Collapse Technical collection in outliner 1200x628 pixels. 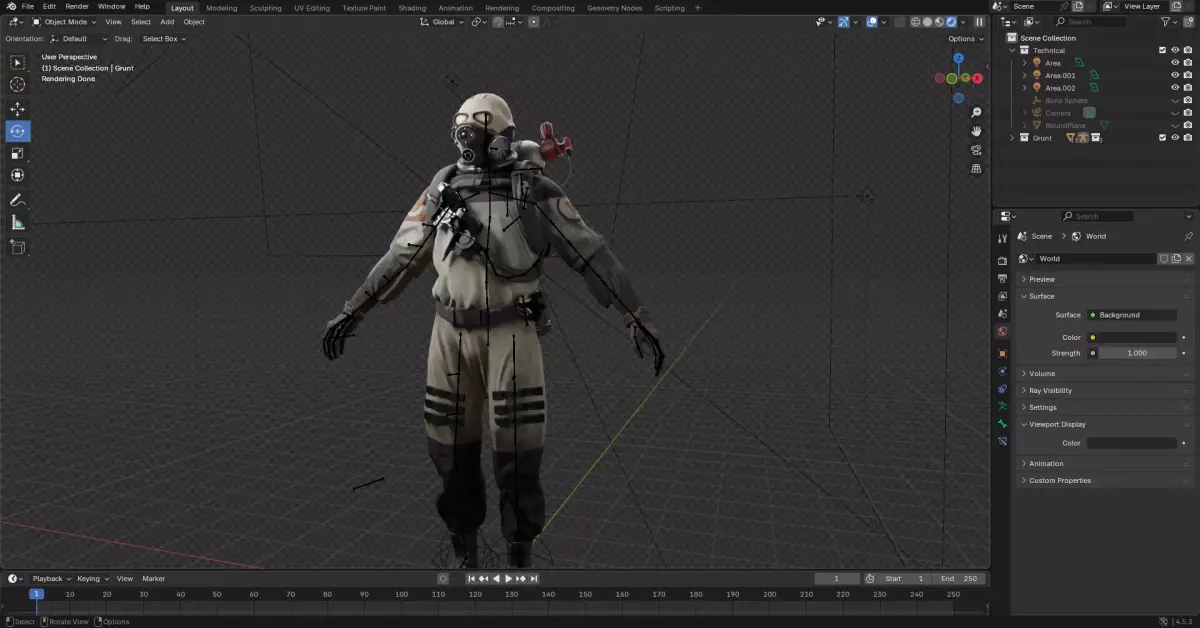tap(1012, 50)
